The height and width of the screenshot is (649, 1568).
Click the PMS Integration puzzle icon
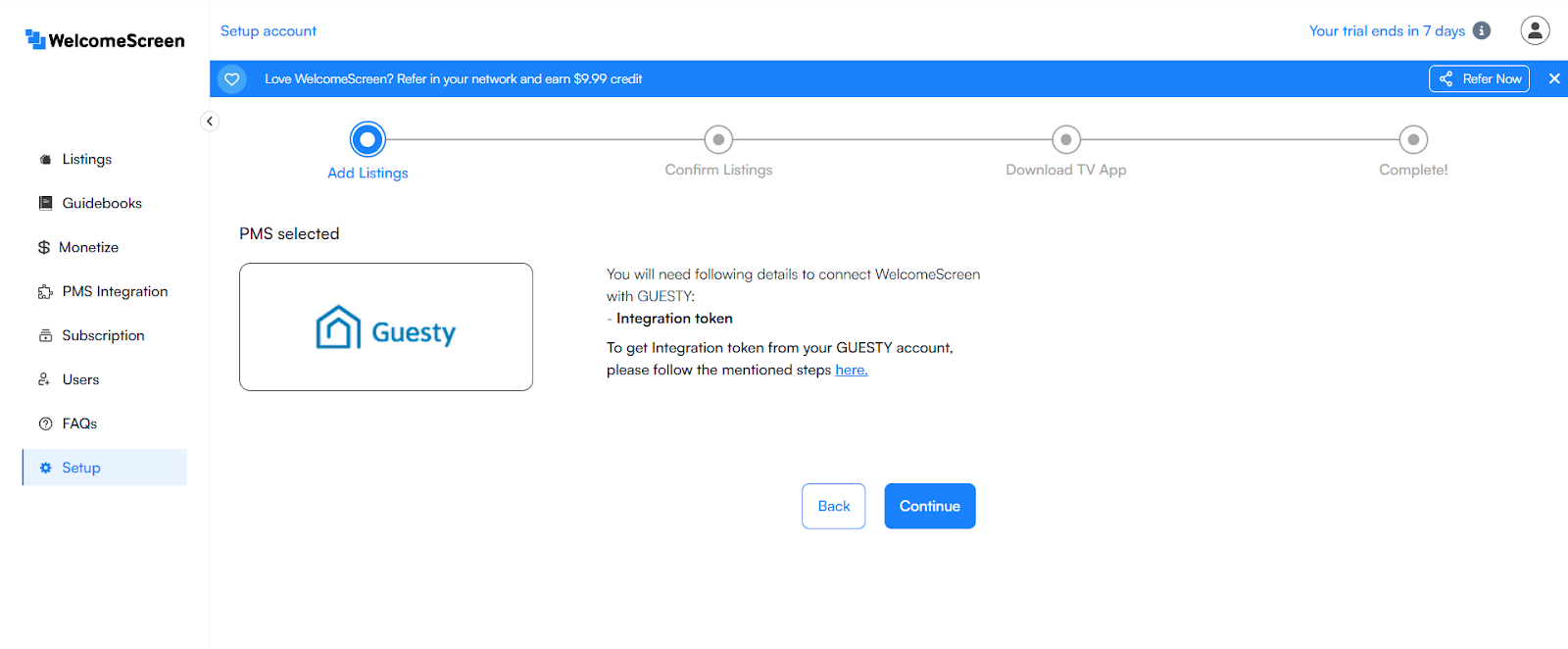pos(45,291)
